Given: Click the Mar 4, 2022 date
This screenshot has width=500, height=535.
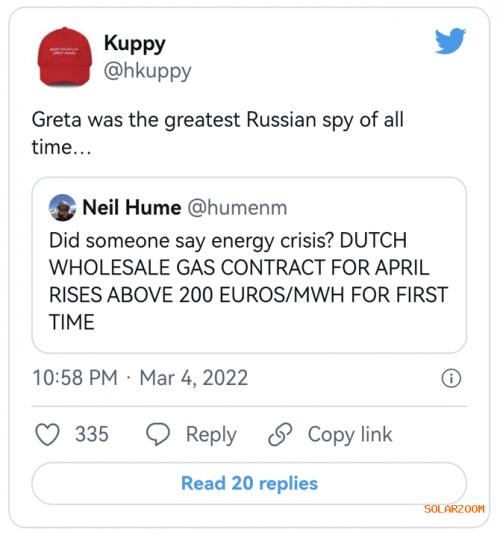Looking at the screenshot, I should click(x=194, y=378).
